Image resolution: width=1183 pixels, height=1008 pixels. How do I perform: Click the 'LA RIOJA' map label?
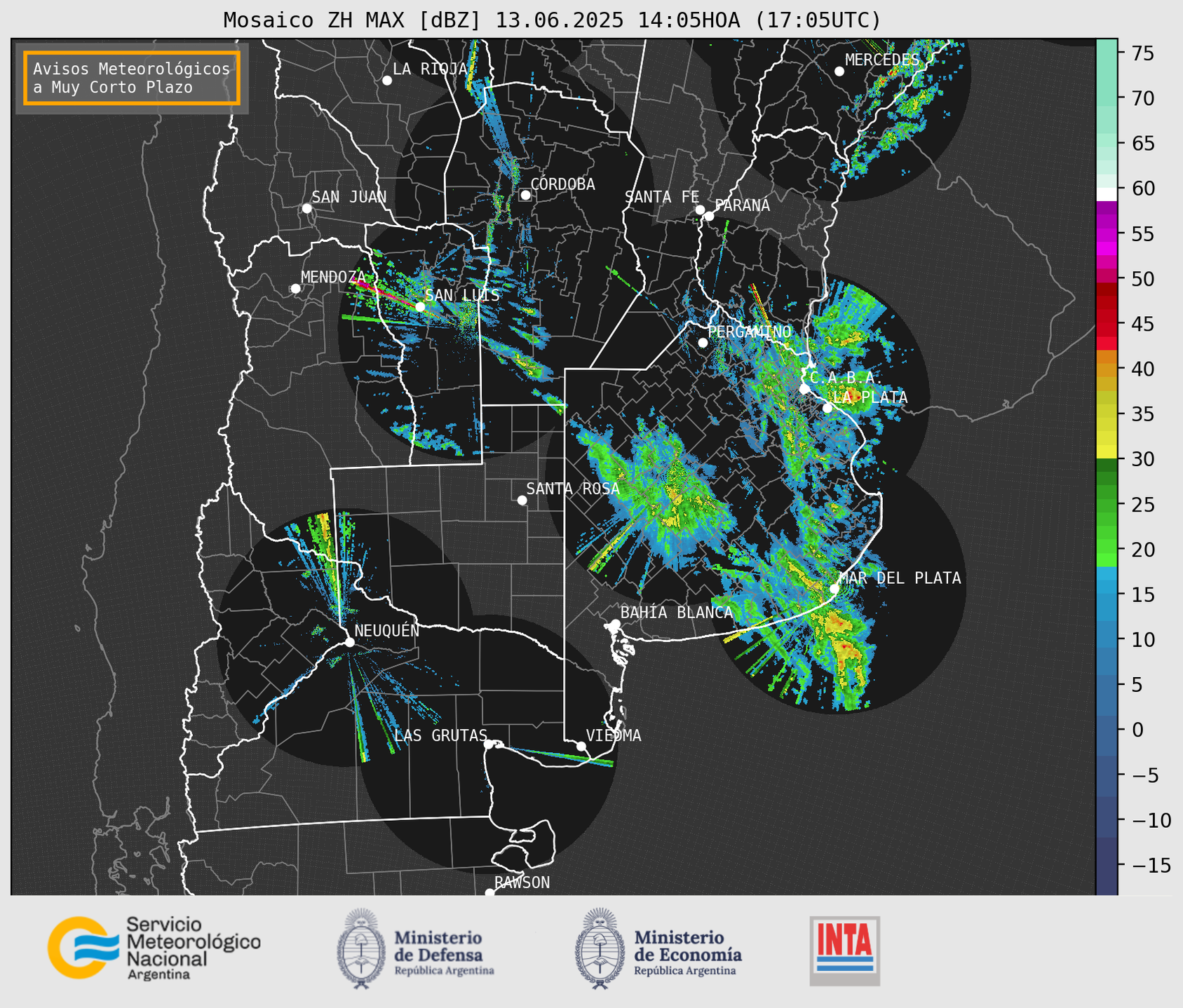430,69
